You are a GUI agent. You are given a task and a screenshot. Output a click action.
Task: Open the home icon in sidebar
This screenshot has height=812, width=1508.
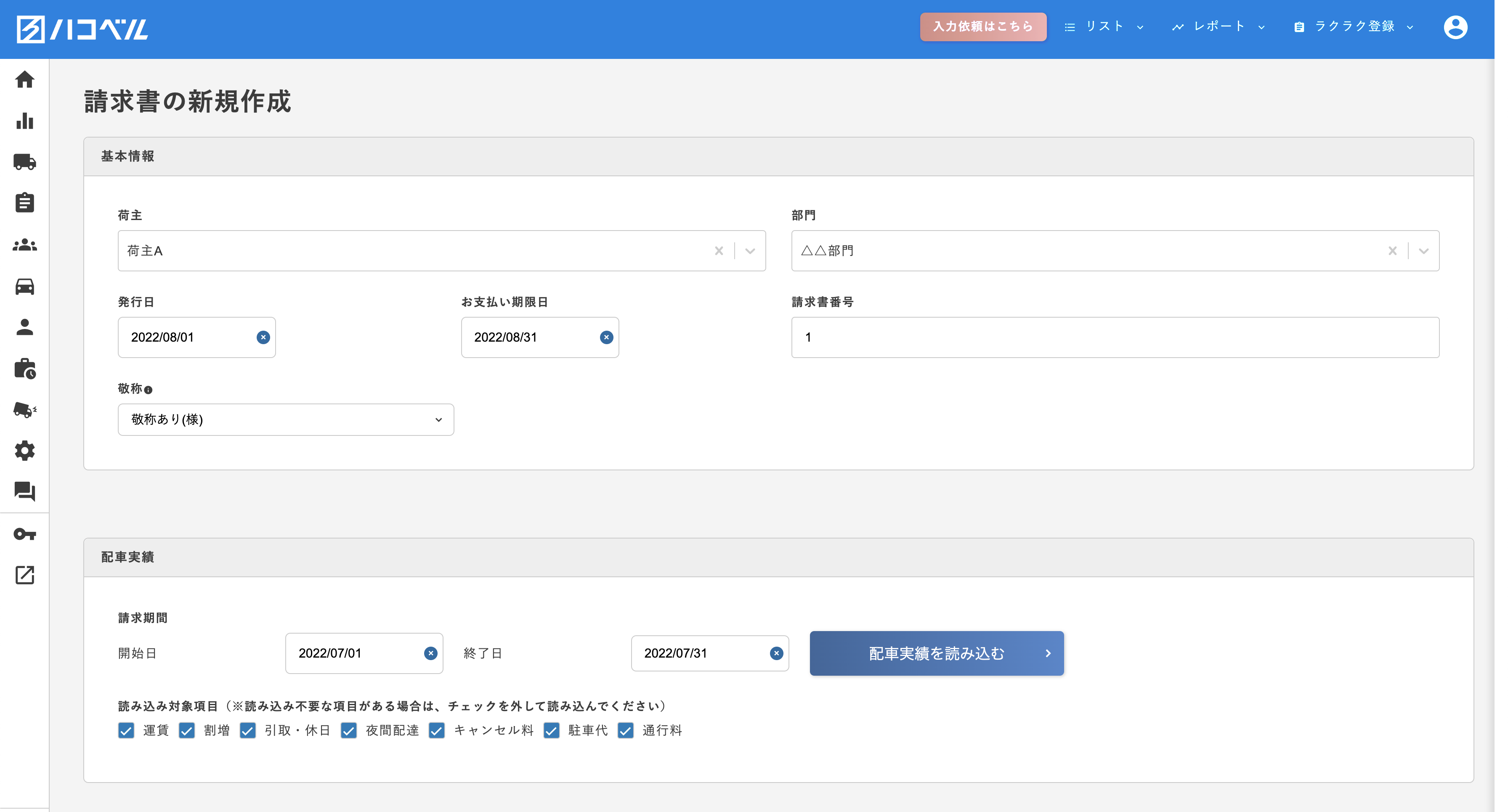(24, 79)
